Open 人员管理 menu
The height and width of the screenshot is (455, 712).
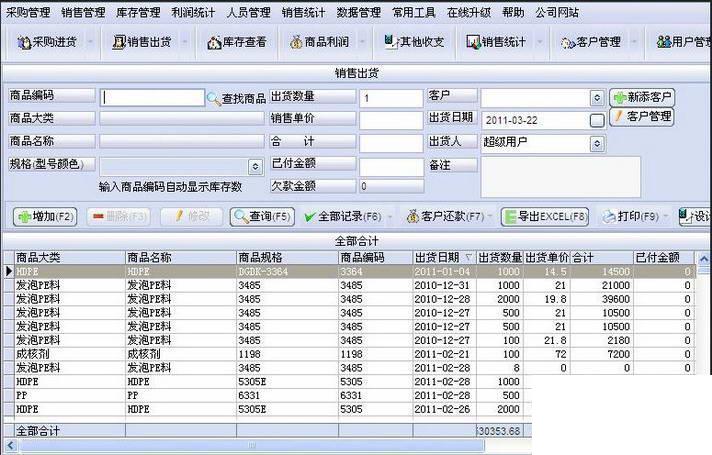tap(248, 12)
